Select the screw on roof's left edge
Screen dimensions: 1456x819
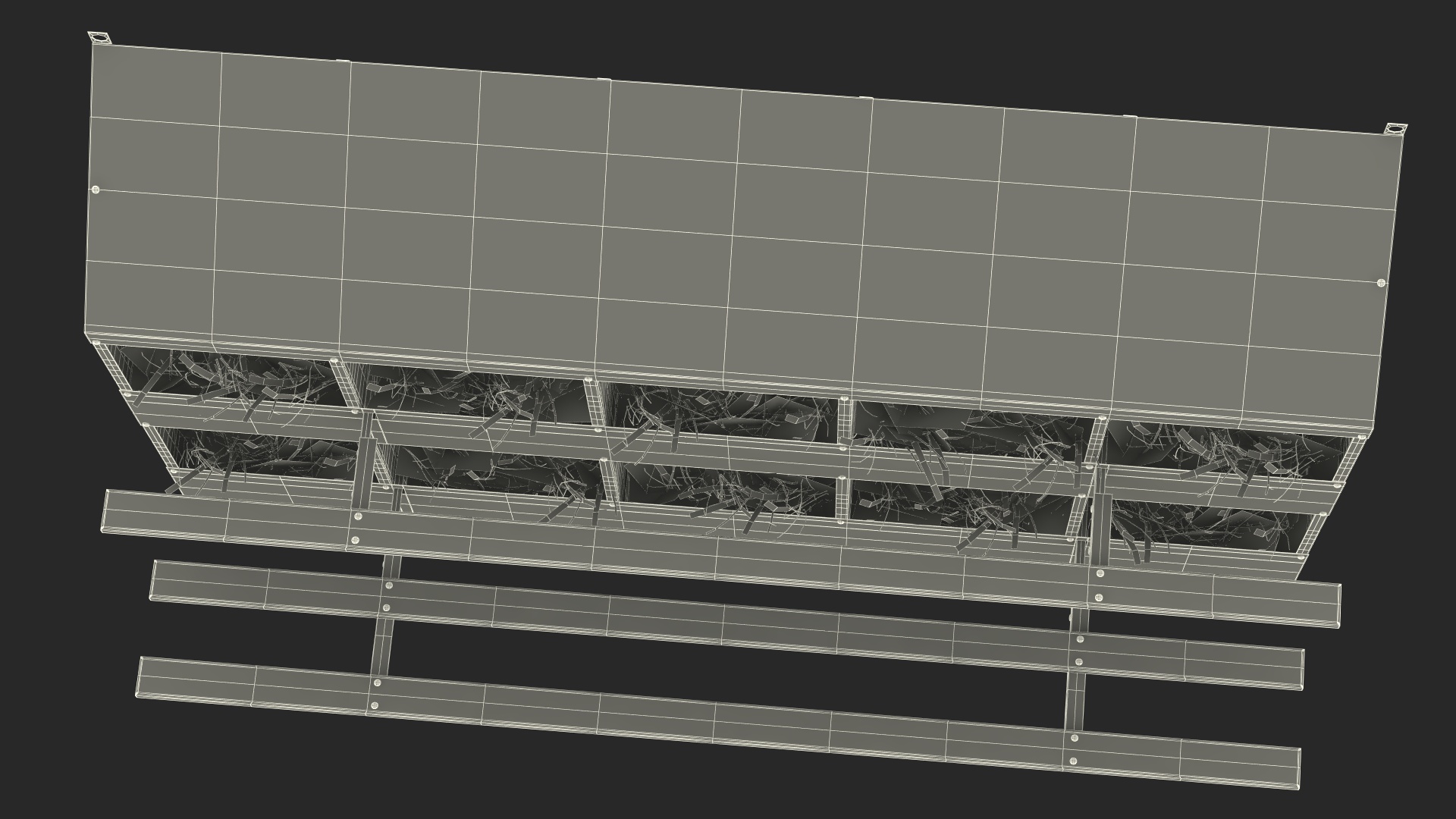[x=95, y=190]
